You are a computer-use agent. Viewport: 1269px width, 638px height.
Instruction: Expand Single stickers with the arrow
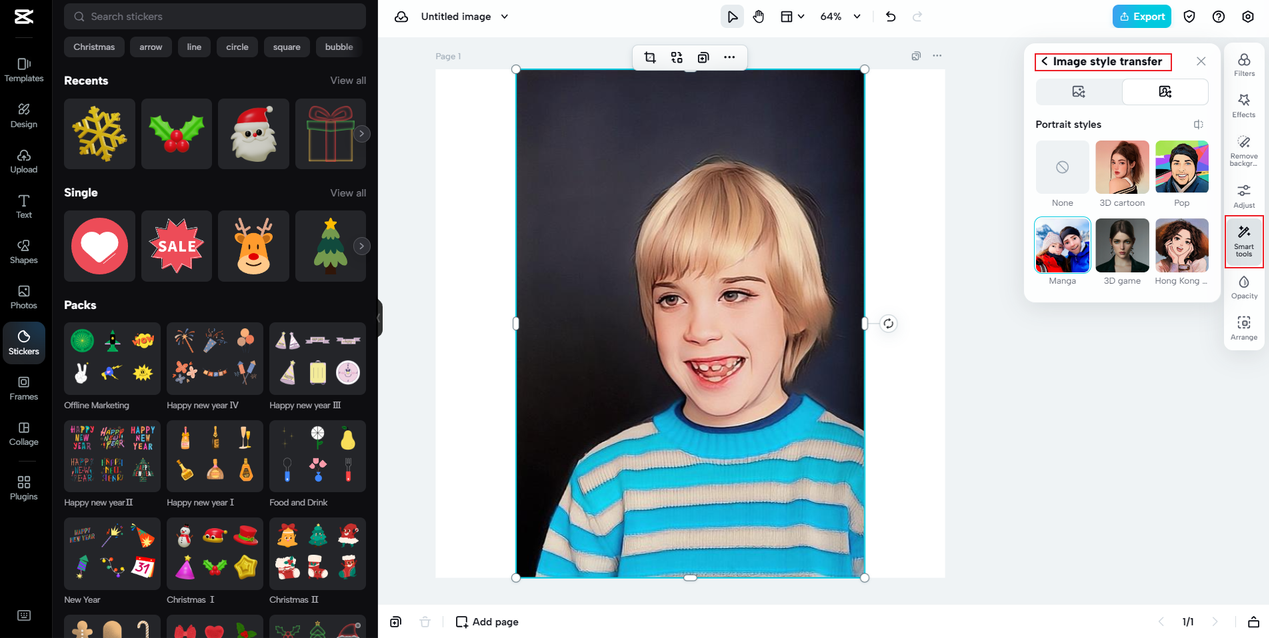(x=362, y=246)
